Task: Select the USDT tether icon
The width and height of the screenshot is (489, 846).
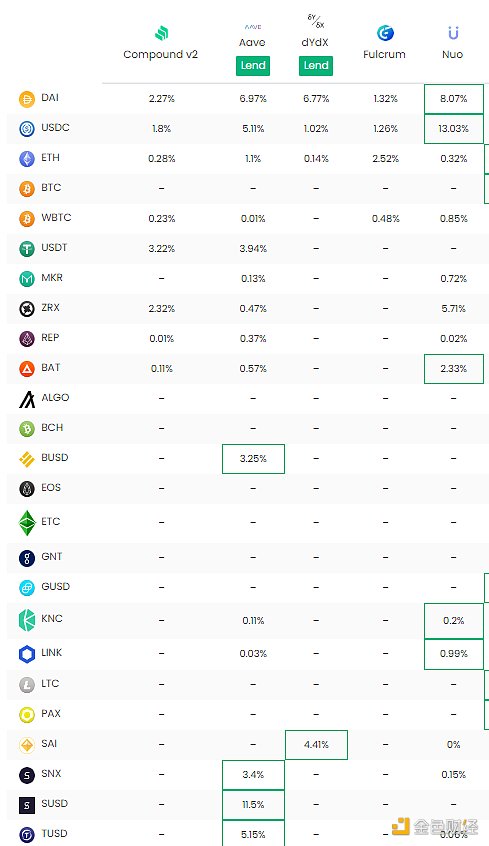Action: (x=27, y=249)
